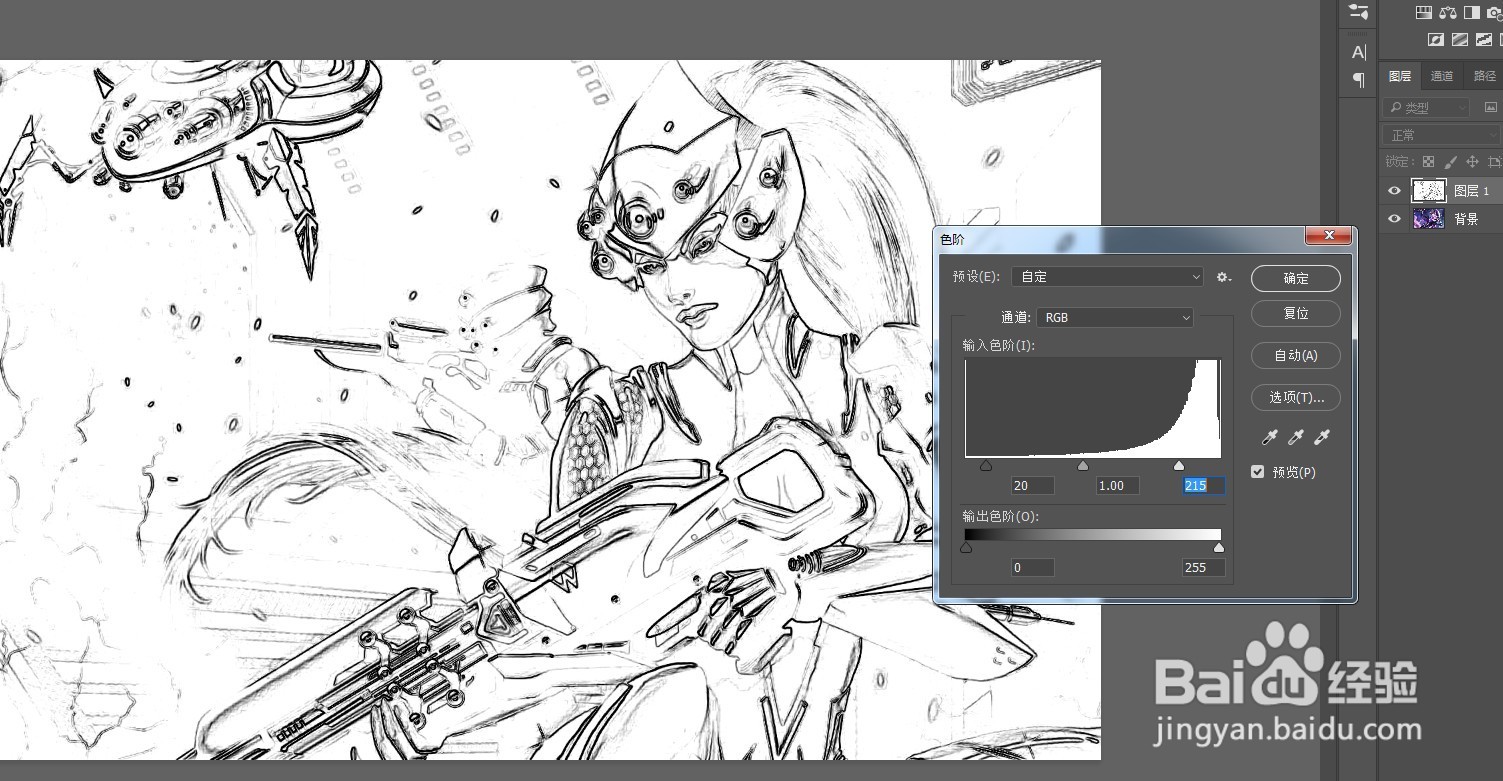Pick the black point eyedropper in Levels
This screenshot has width=1503, height=781.
[1272, 437]
